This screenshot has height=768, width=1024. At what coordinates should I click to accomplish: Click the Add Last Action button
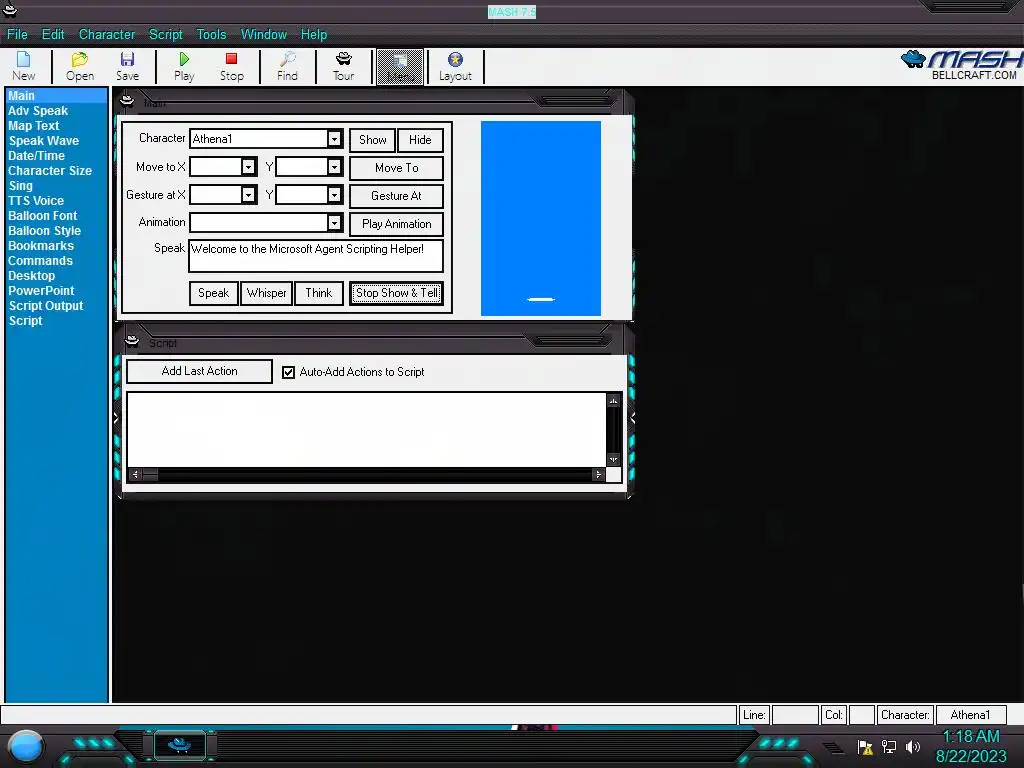click(199, 371)
